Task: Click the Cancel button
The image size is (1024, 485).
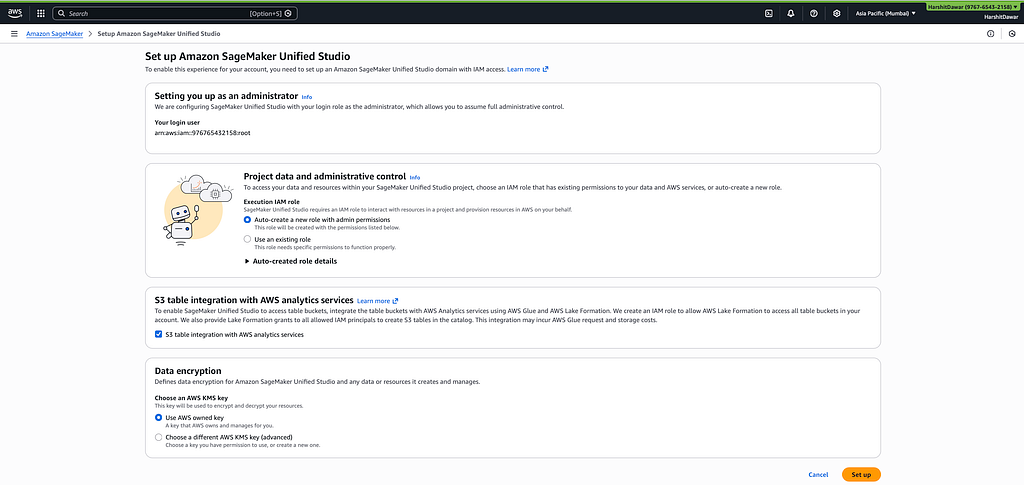Action: click(818, 475)
